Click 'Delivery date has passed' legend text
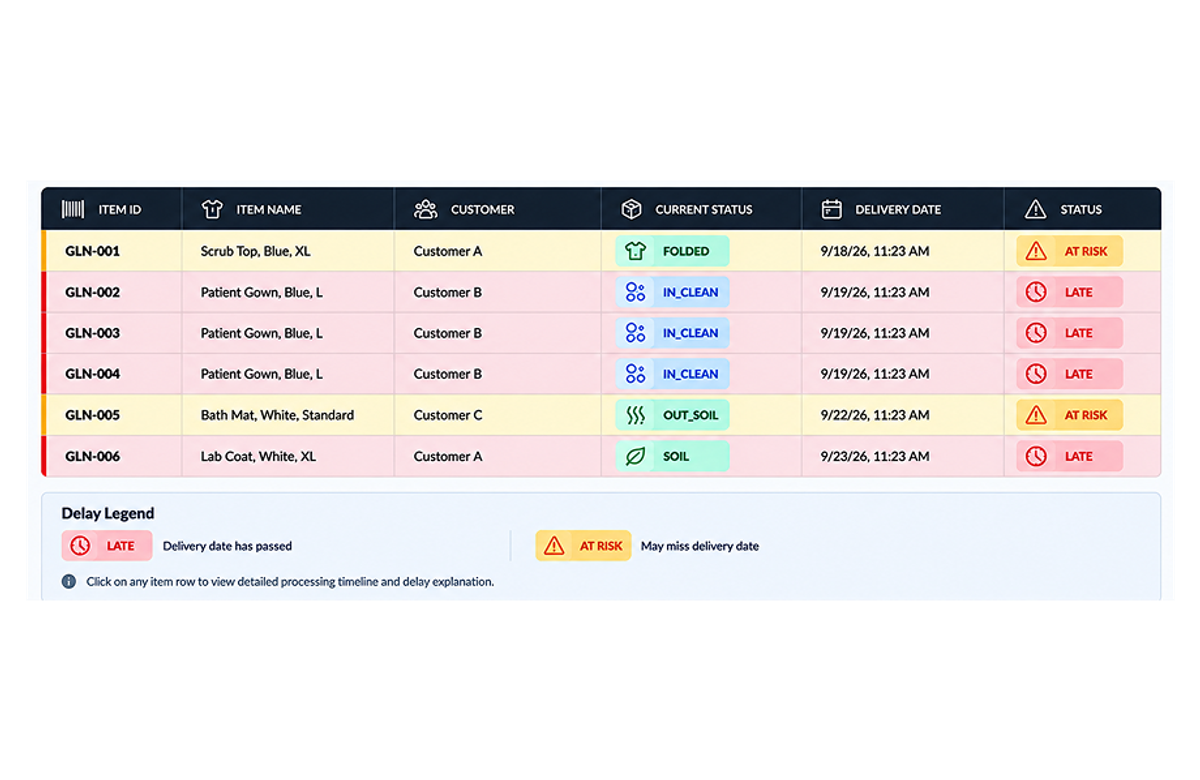This screenshot has width=1200, height=780. coord(228,546)
